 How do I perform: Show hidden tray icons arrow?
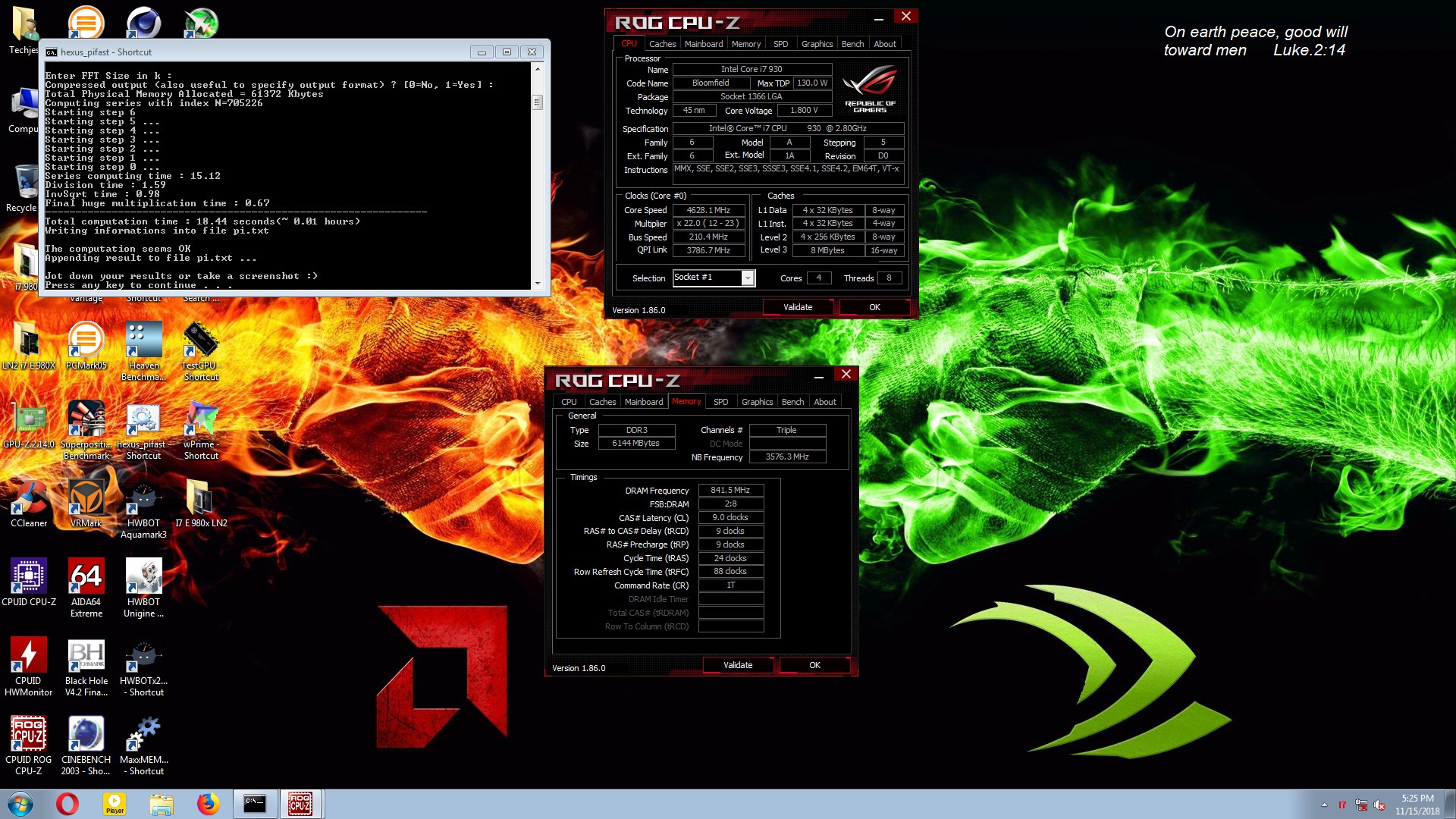pyautogui.click(x=1324, y=805)
